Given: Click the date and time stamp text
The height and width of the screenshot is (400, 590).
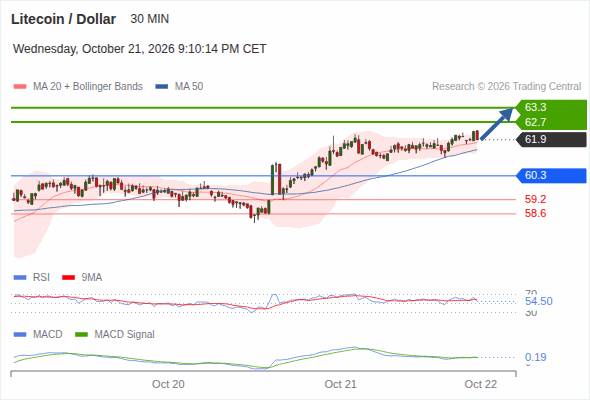Looking at the screenshot, I should (140, 49).
